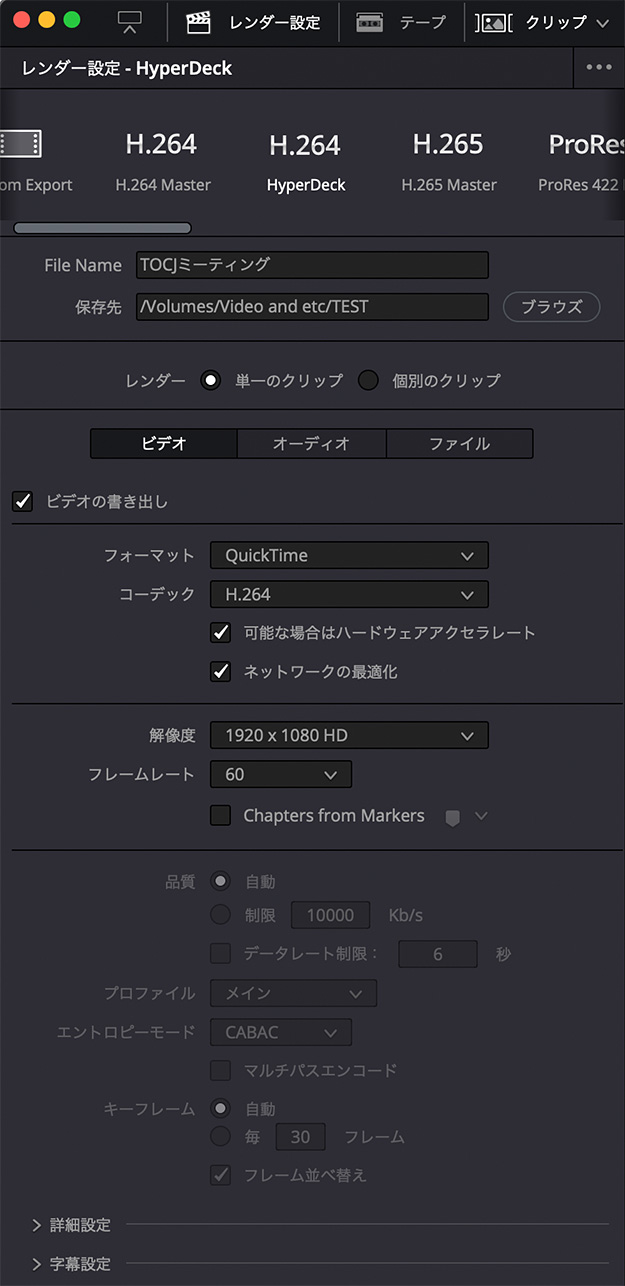The height and width of the screenshot is (1286, 625).
Task: Click the ブラウズ button
Action: (x=551, y=307)
